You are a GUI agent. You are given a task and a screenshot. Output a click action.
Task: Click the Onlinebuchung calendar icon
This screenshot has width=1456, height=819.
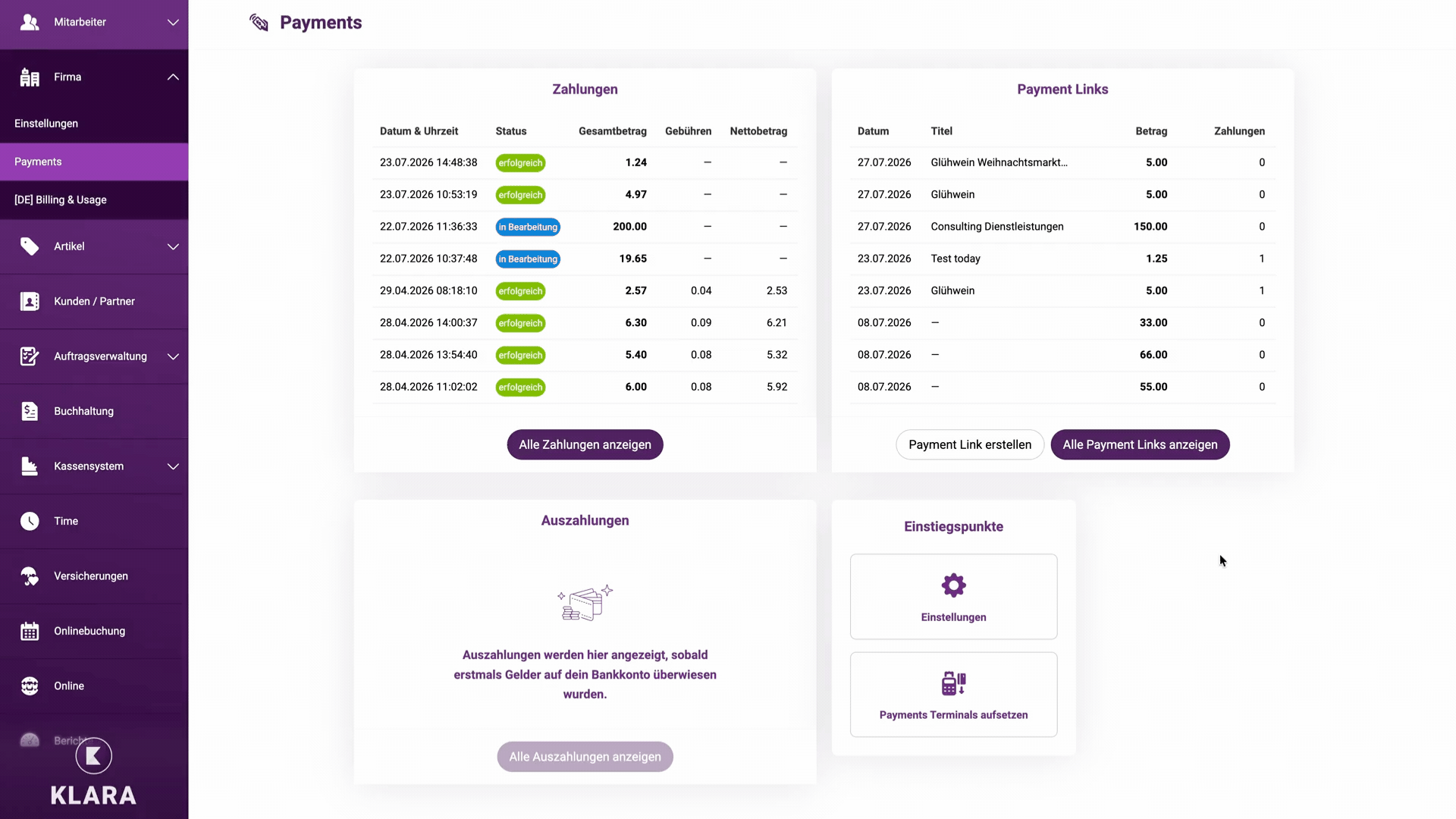pyautogui.click(x=30, y=631)
